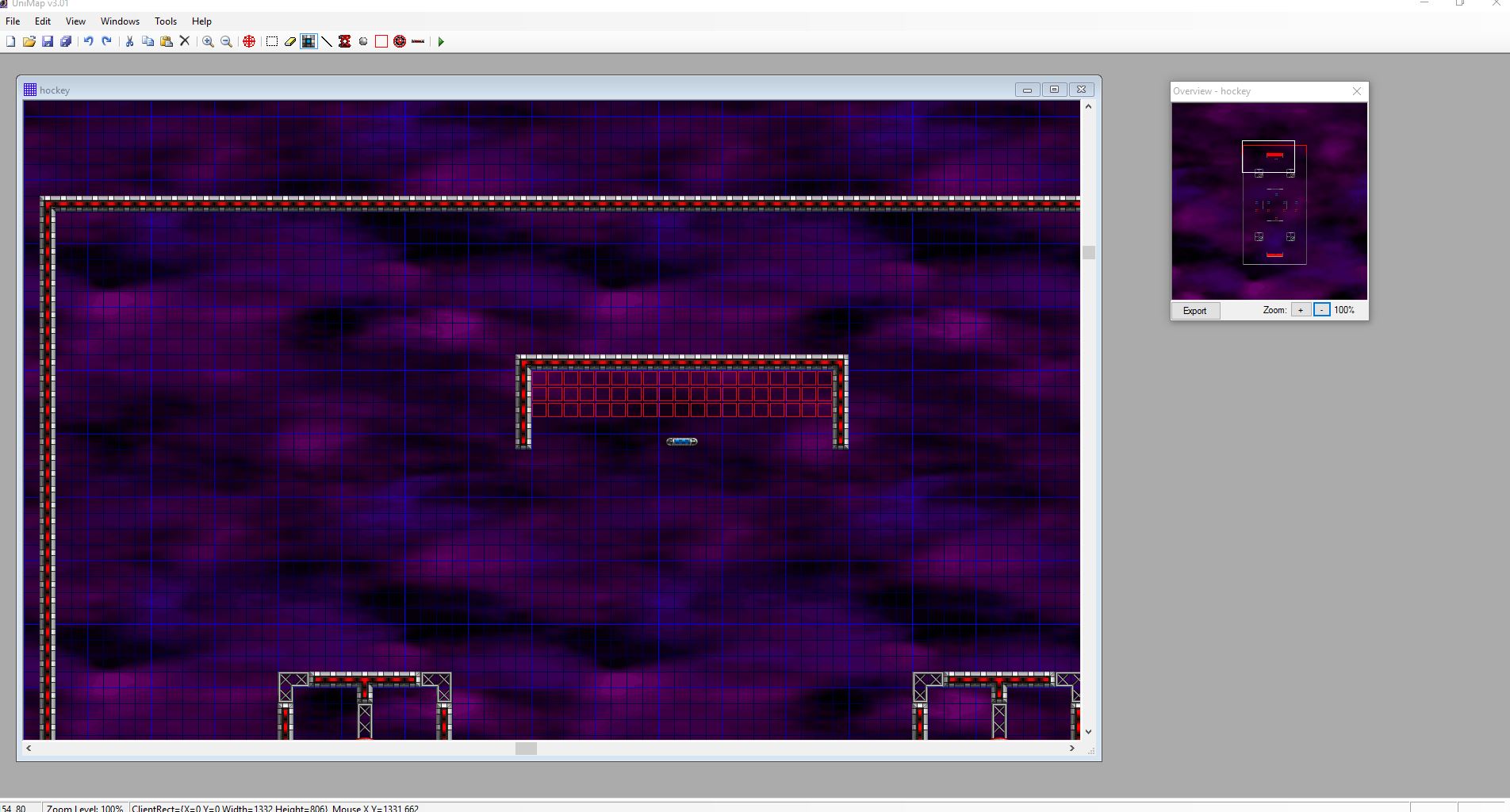Run the map with green play arrow
This screenshot has width=1510, height=812.
click(441, 41)
